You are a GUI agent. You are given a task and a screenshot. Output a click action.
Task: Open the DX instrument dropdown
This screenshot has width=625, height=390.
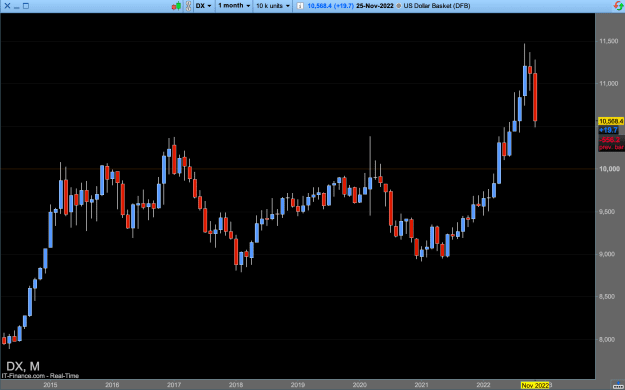[x=204, y=6]
